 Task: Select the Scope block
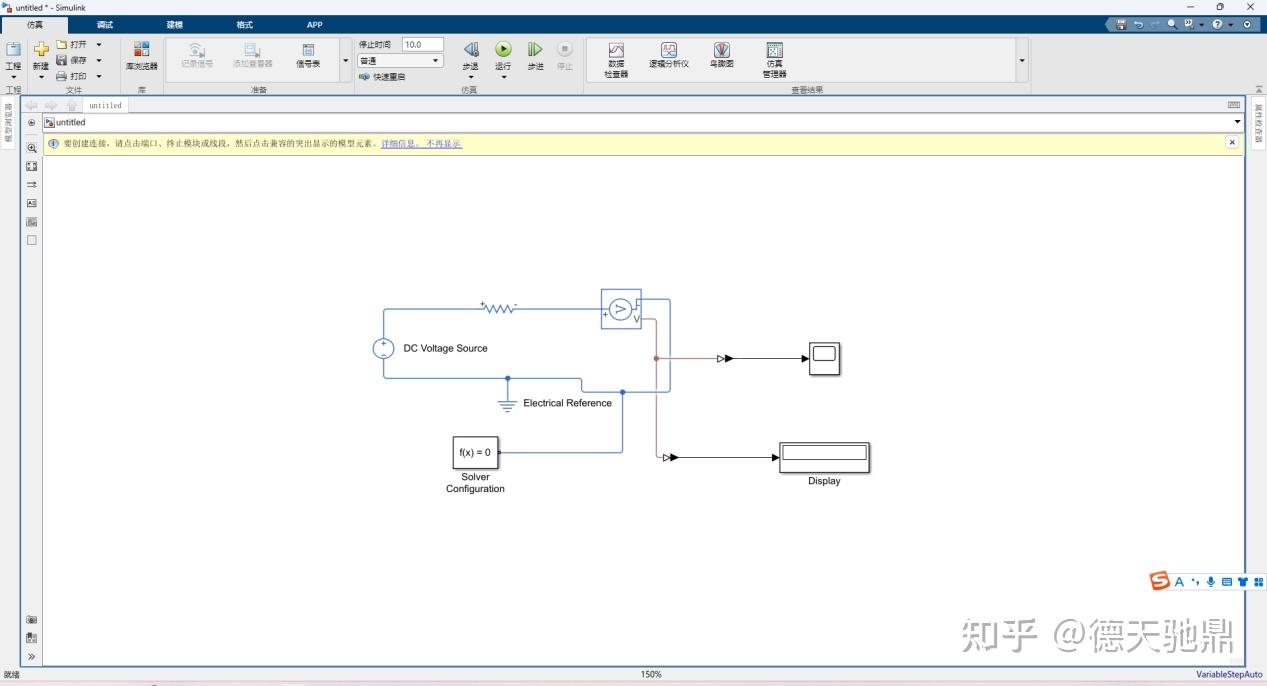(825, 358)
